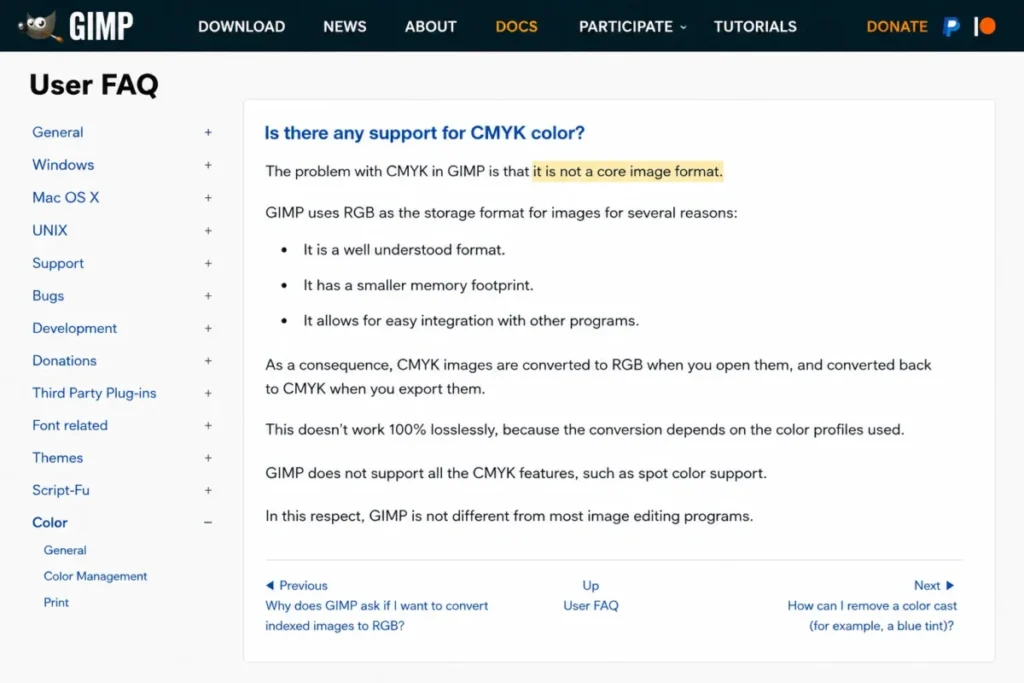
Task: Click the Next navigation label
Action: click(927, 586)
